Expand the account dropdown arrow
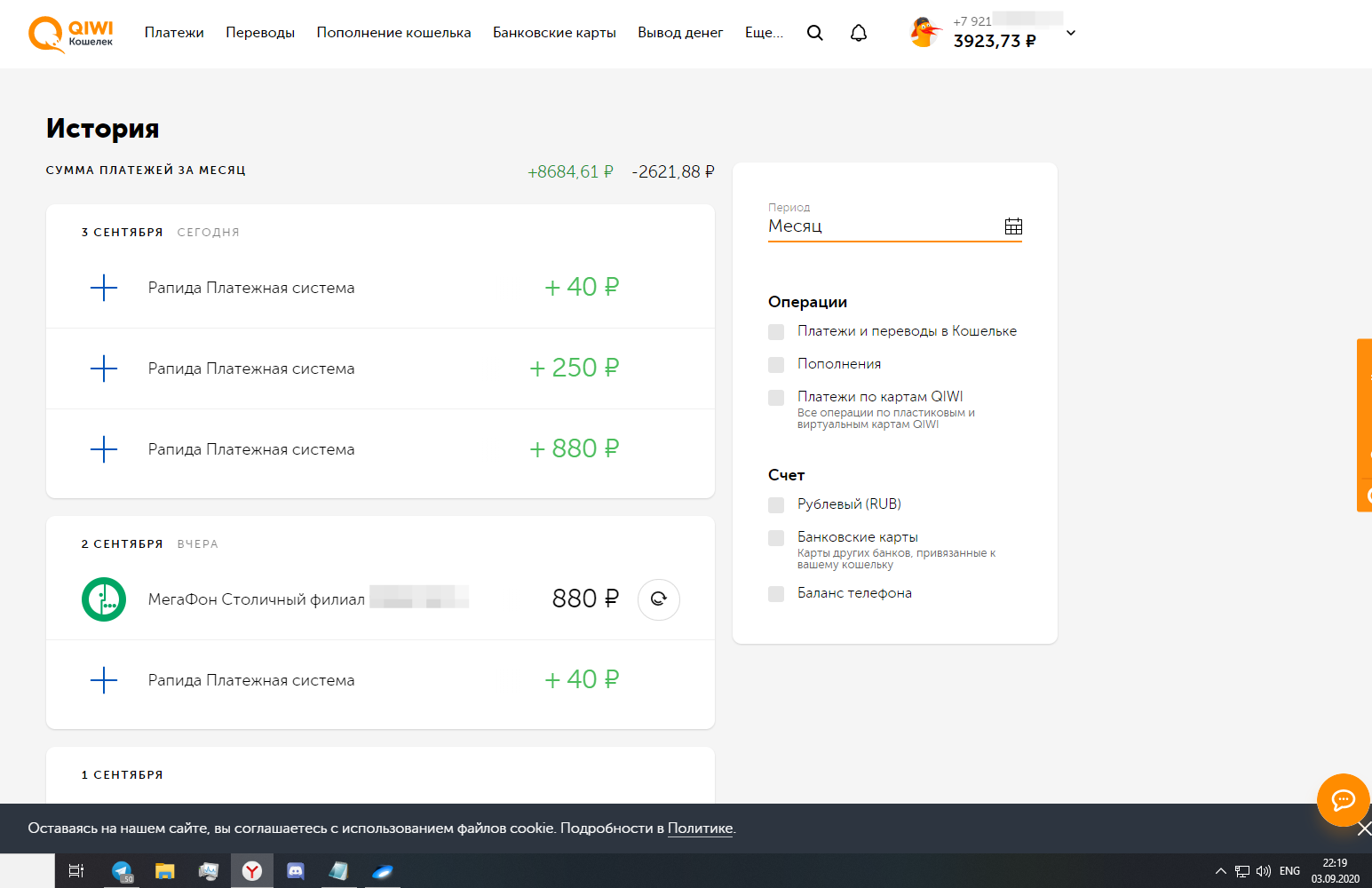Screen dimensions: 1372x888 click(1071, 33)
